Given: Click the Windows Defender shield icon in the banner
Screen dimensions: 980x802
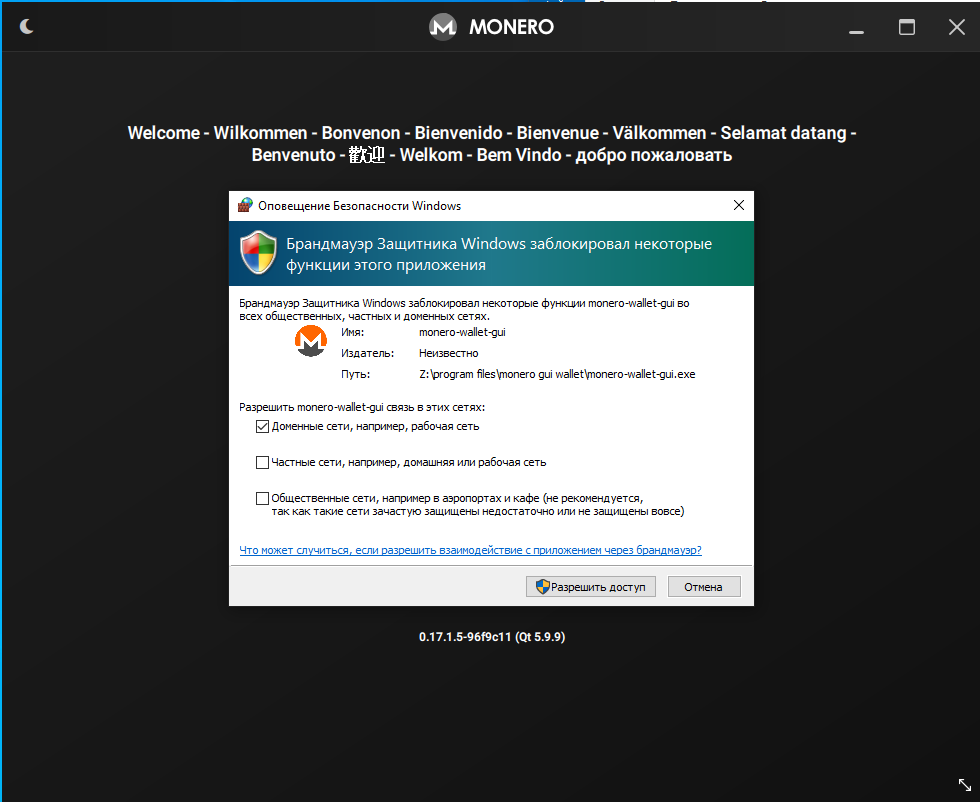Looking at the screenshot, I should click(258, 252).
